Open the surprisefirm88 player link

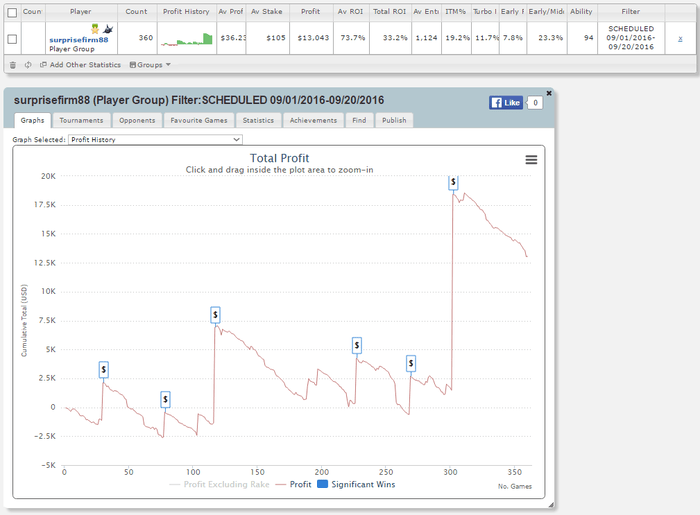[x=78, y=39]
